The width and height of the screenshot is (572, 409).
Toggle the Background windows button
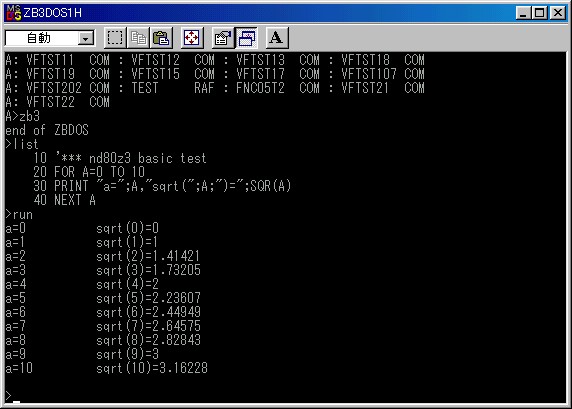point(247,38)
